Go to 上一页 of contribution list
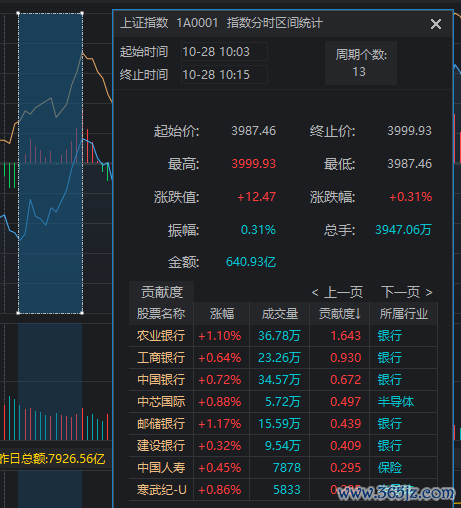461x508 pixels. [337, 292]
